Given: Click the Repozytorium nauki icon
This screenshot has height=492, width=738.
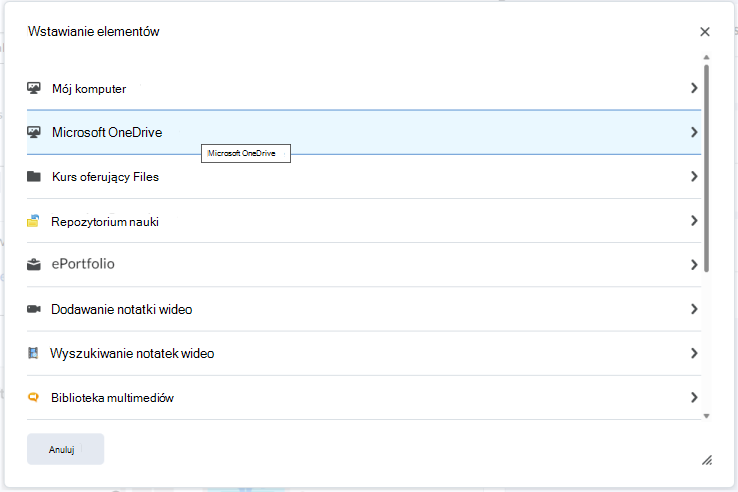Looking at the screenshot, I should pyautogui.click(x=33, y=221).
